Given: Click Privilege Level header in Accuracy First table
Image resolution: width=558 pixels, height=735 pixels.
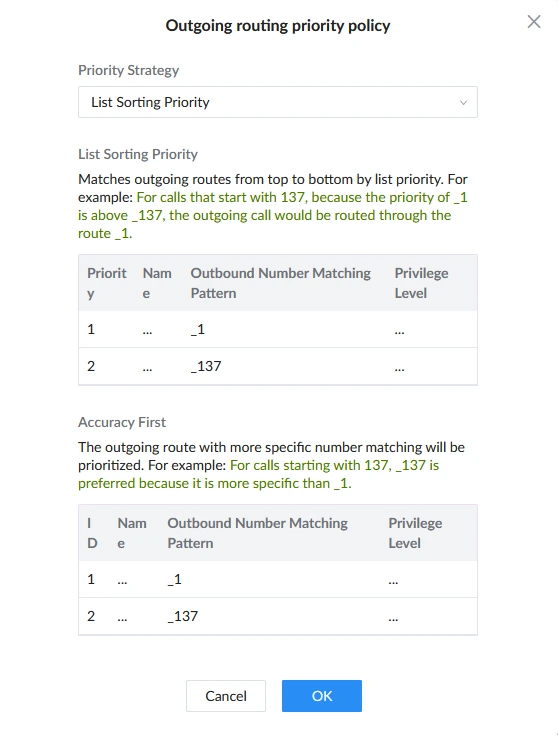Looking at the screenshot, I should coord(415,533).
